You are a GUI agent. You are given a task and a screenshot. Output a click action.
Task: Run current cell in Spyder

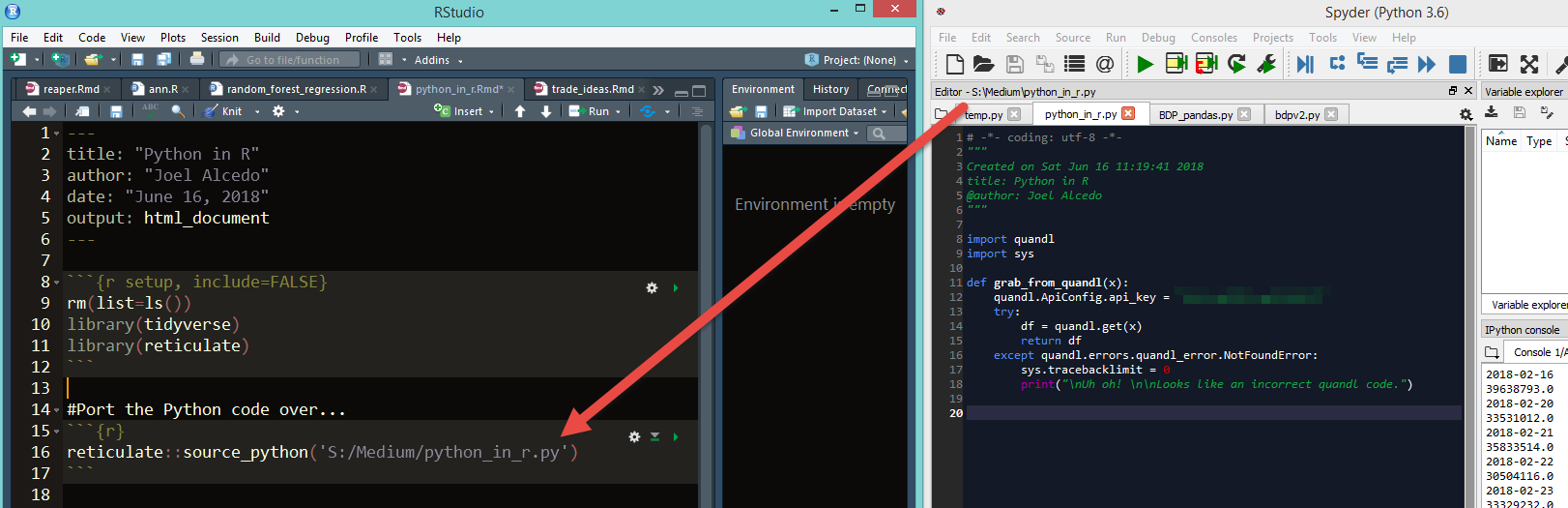[x=1176, y=64]
